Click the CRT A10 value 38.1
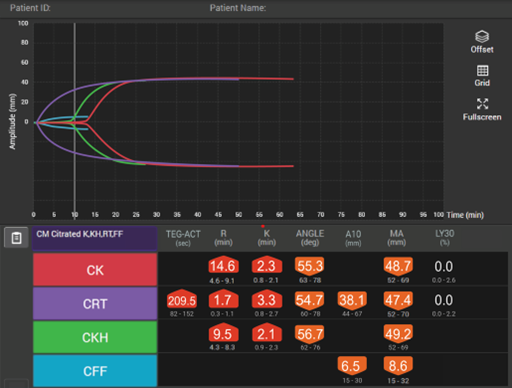The height and width of the screenshot is (388, 512). point(352,300)
